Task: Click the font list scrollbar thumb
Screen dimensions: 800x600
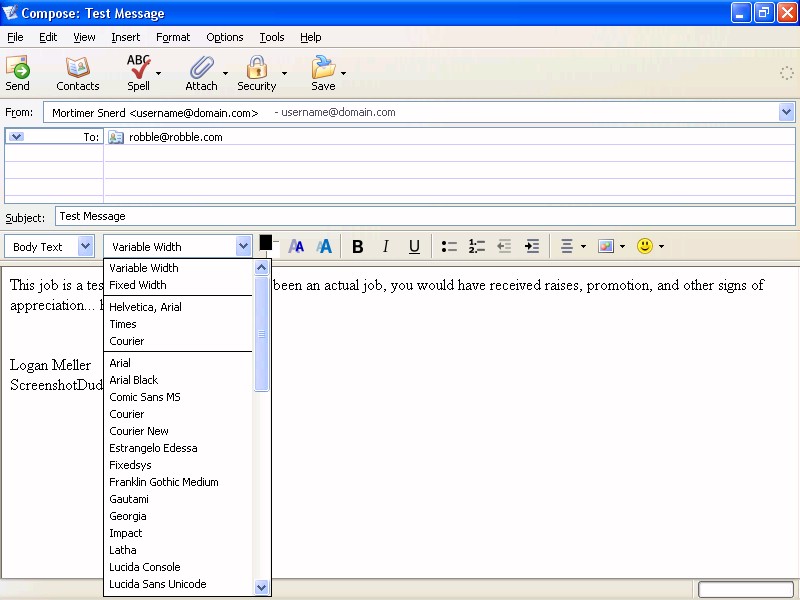Action: point(261,334)
